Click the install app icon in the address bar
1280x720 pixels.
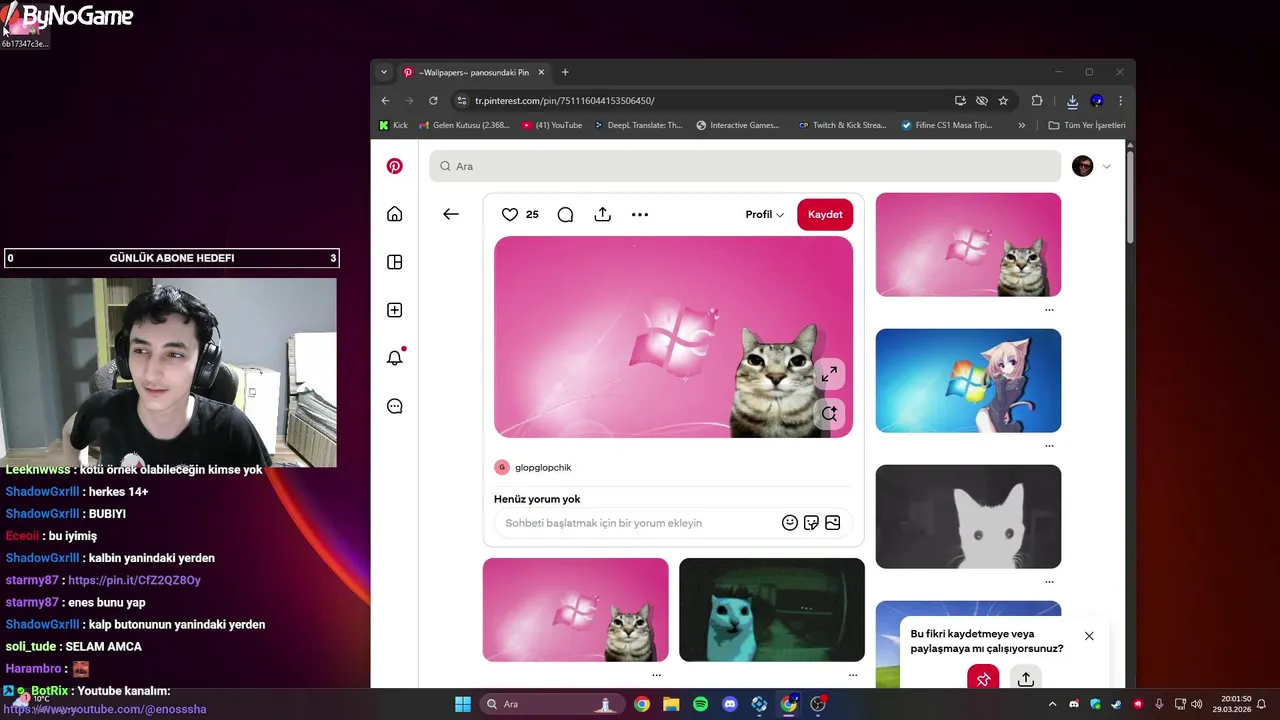coord(960,101)
